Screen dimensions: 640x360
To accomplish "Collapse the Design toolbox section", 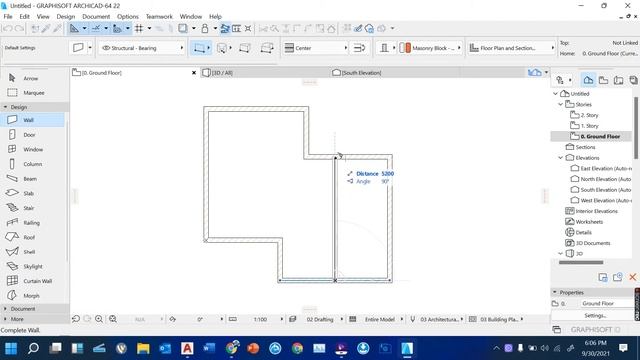I will 5,107.
